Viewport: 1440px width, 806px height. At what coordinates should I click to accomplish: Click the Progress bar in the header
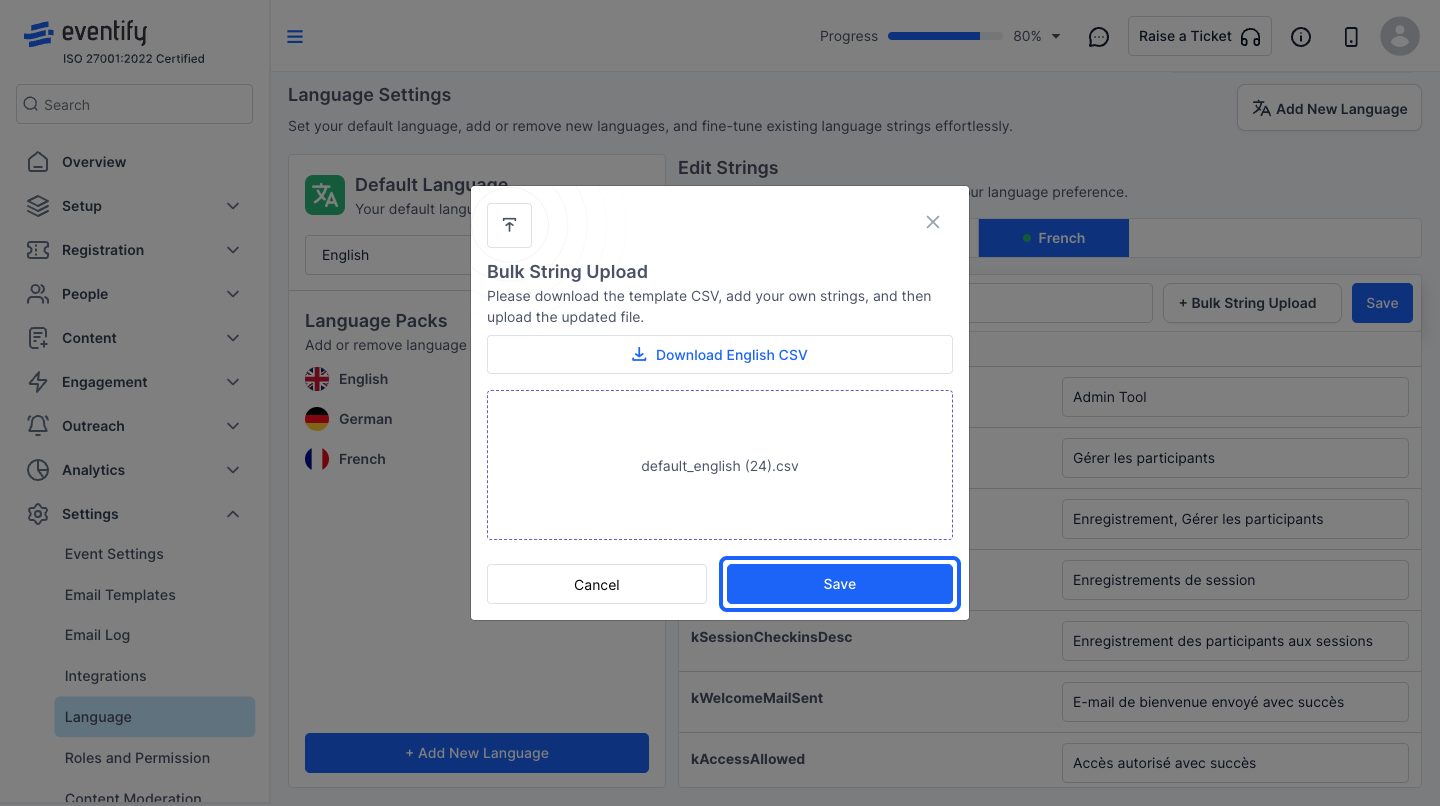click(945, 36)
